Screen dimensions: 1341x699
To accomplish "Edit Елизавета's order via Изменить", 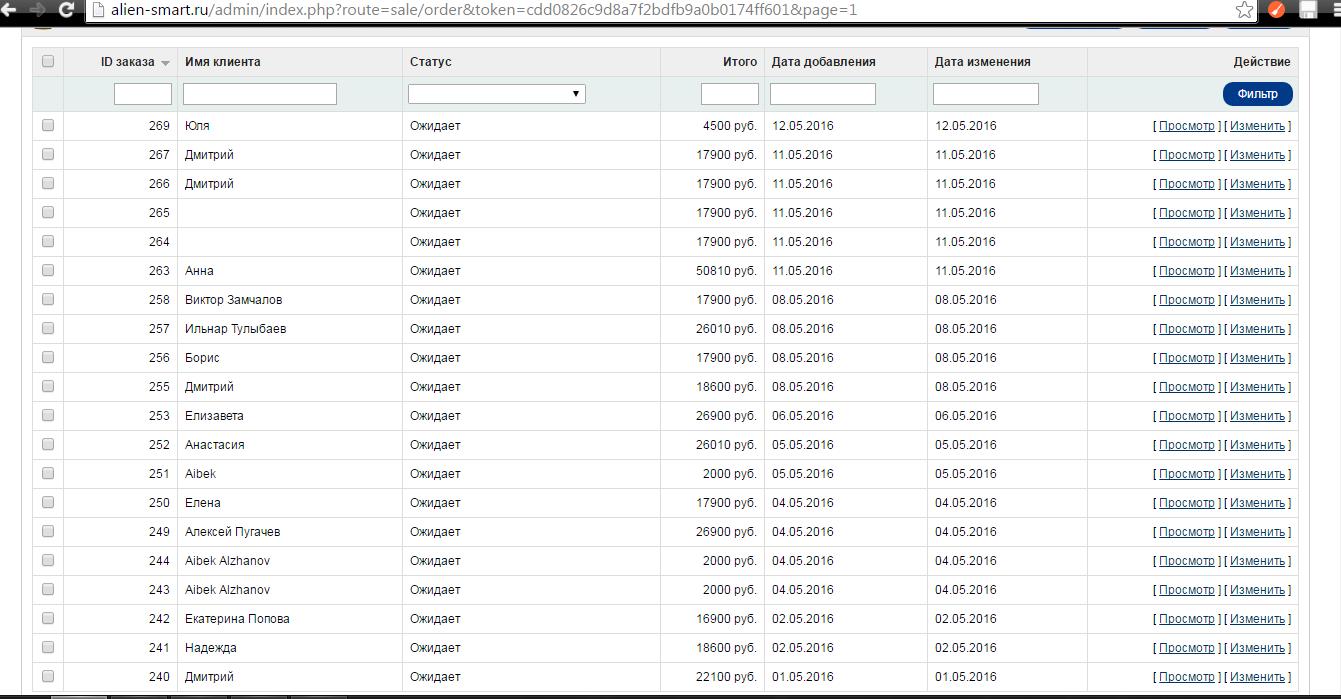I will pyautogui.click(x=1257, y=416).
